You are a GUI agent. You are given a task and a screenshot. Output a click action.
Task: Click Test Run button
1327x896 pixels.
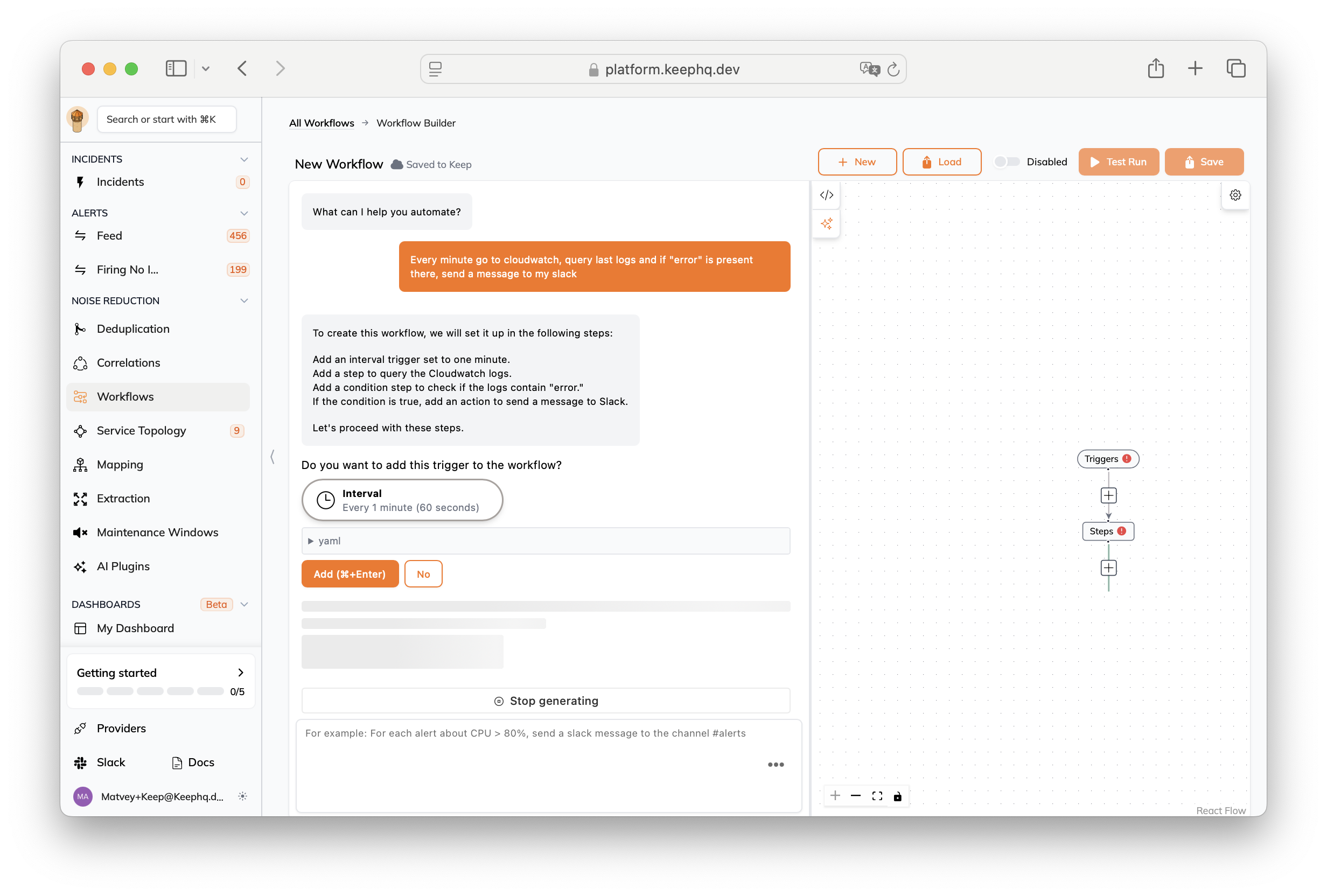pyautogui.click(x=1118, y=162)
